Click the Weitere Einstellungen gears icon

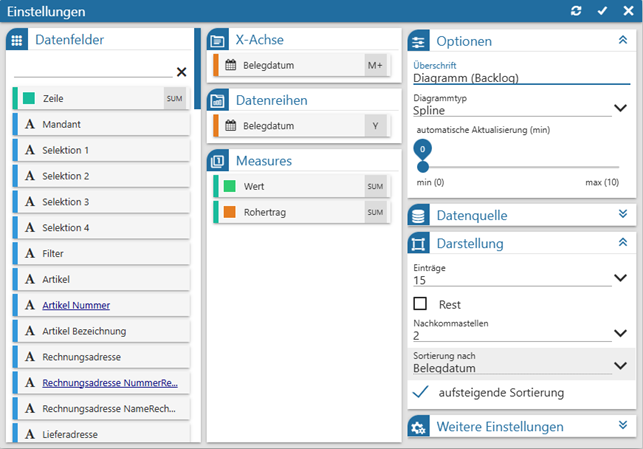coord(419,427)
